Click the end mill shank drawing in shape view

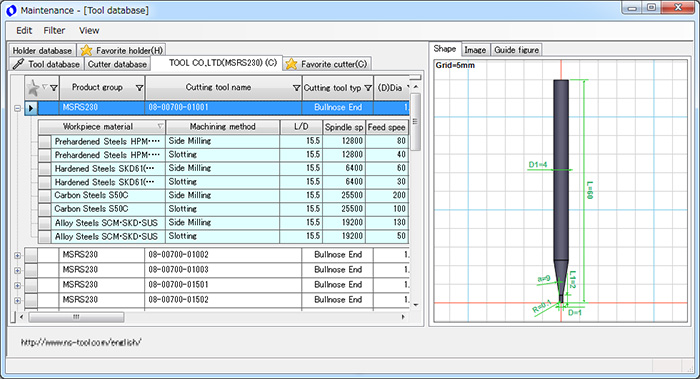pyautogui.click(x=561, y=170)
